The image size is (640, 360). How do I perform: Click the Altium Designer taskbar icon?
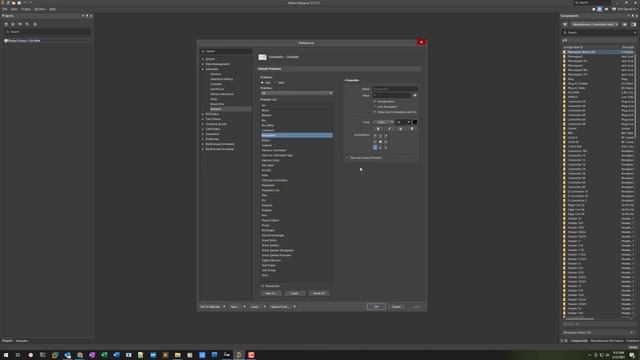(239, 355)
